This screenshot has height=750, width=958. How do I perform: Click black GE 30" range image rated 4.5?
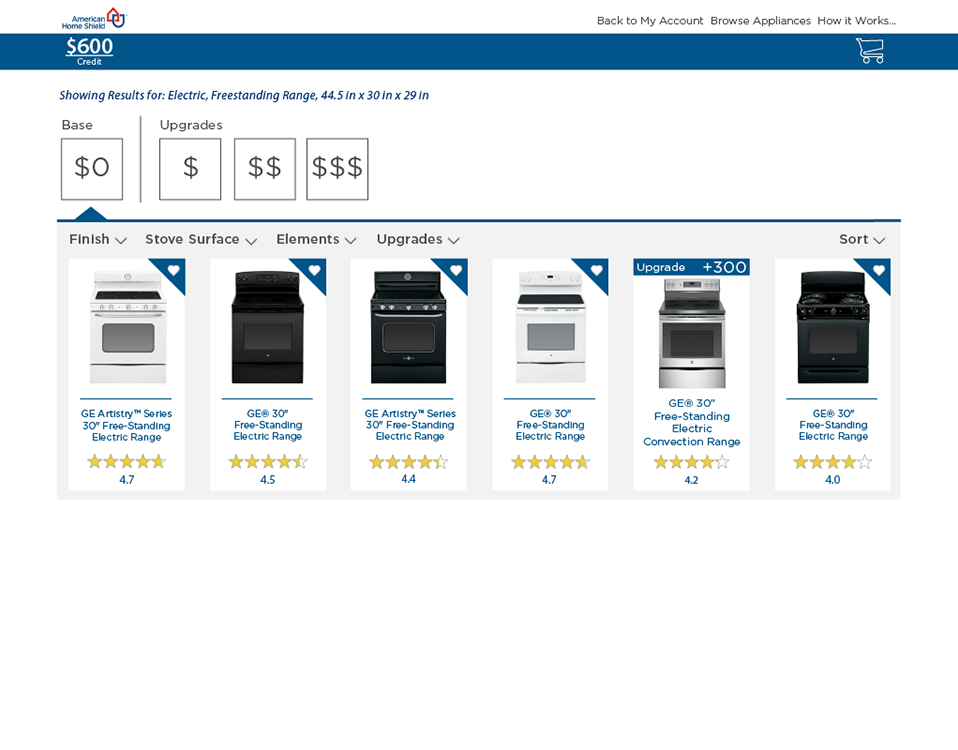coord(268,328)
